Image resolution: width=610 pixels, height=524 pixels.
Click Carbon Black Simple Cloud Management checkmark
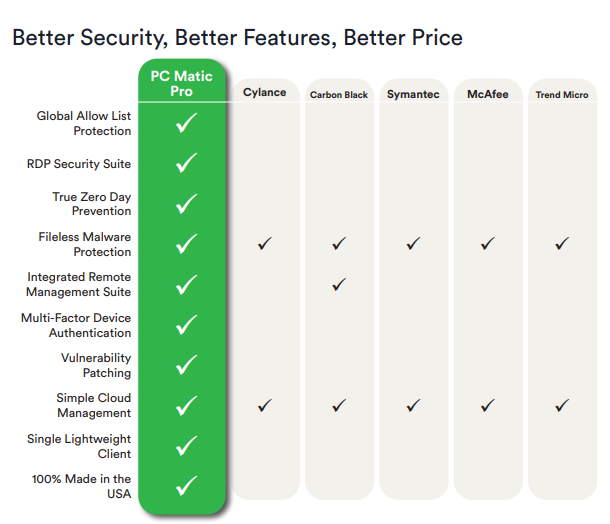pos(339,405)
